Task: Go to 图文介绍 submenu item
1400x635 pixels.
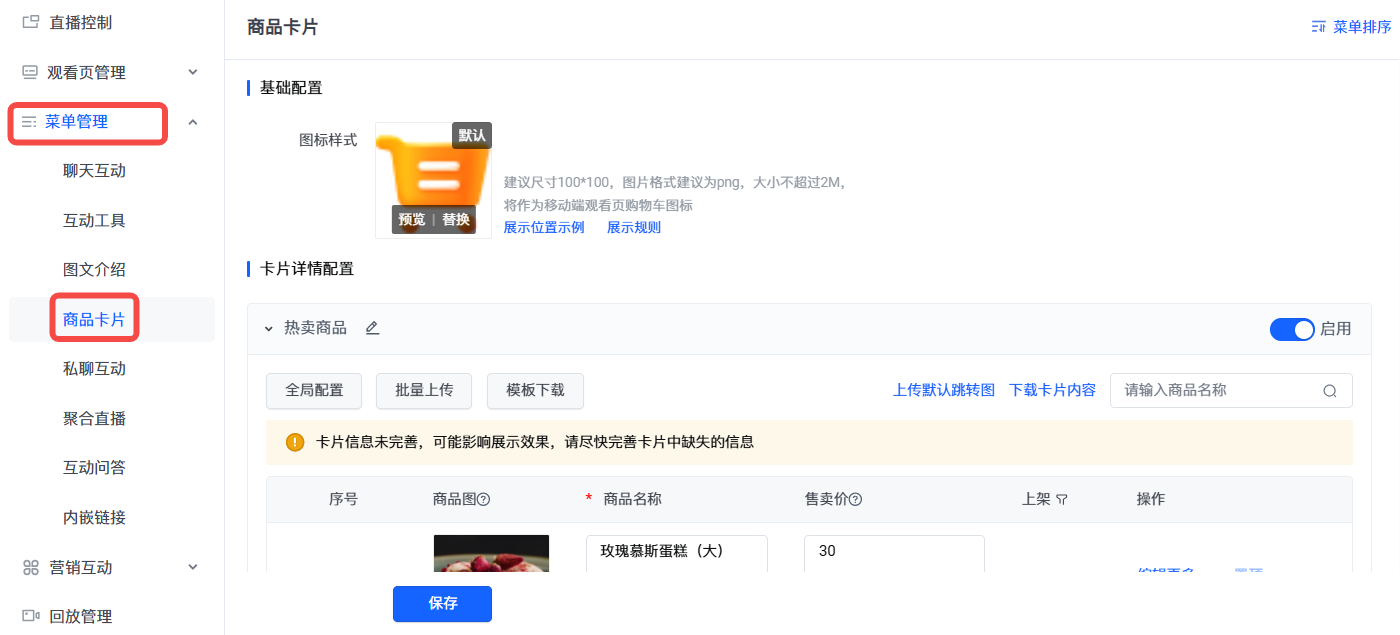Action: pyautogui.click(x=94, y=270)
